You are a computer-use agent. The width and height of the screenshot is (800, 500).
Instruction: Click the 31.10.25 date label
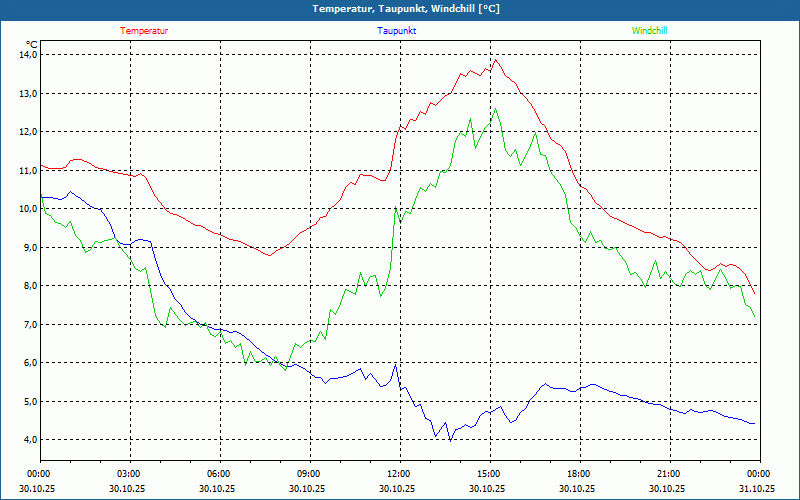tap(757, 489)
